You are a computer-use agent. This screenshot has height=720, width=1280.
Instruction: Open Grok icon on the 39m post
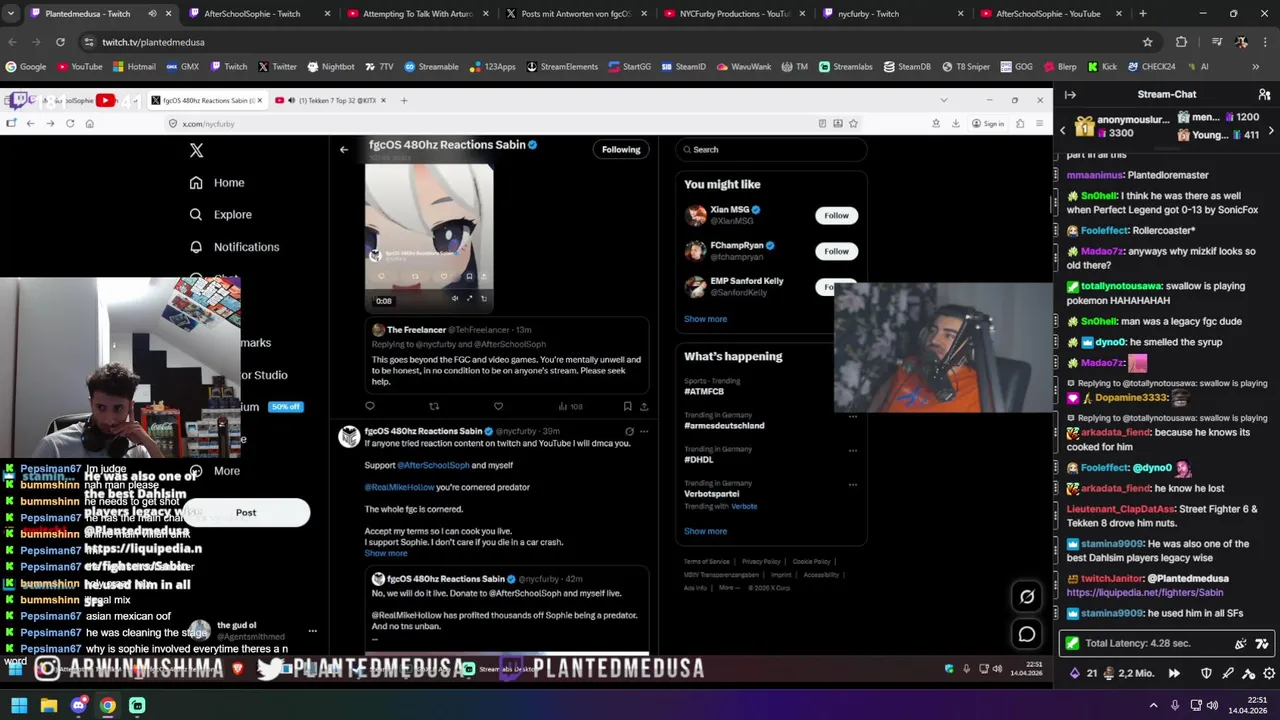629,431
